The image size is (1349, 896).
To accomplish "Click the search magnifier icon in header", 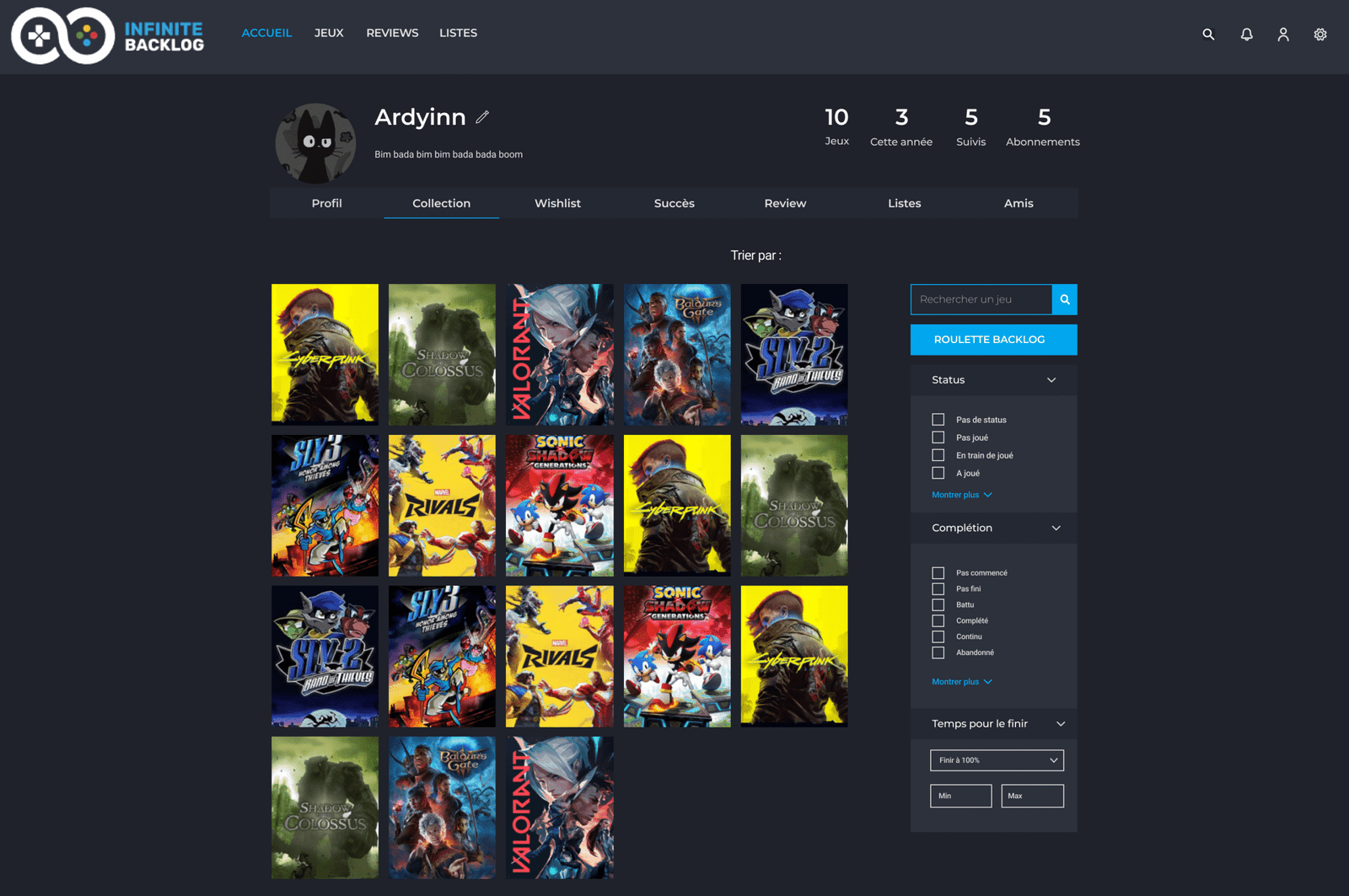I will [1208, 35].
